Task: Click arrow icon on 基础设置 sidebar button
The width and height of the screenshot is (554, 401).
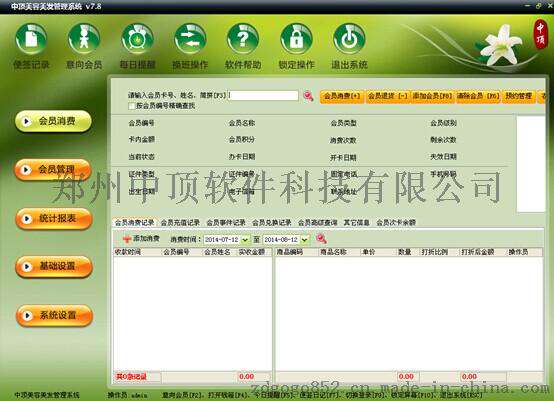Action: point(27,267)
